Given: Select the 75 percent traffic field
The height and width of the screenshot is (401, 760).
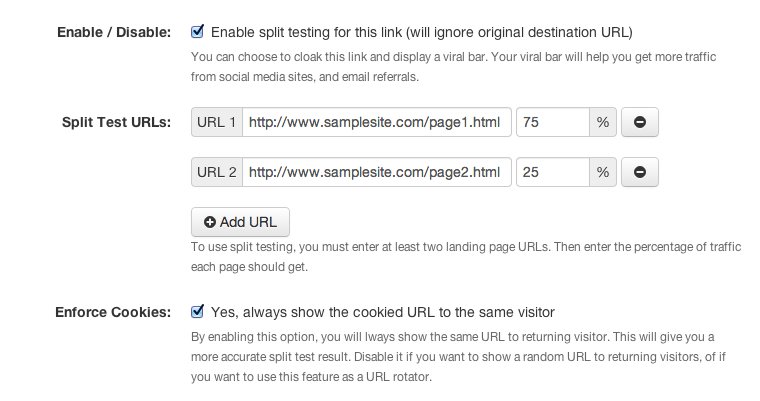Looking at the screenshot, I should click(x=553, y=123).
